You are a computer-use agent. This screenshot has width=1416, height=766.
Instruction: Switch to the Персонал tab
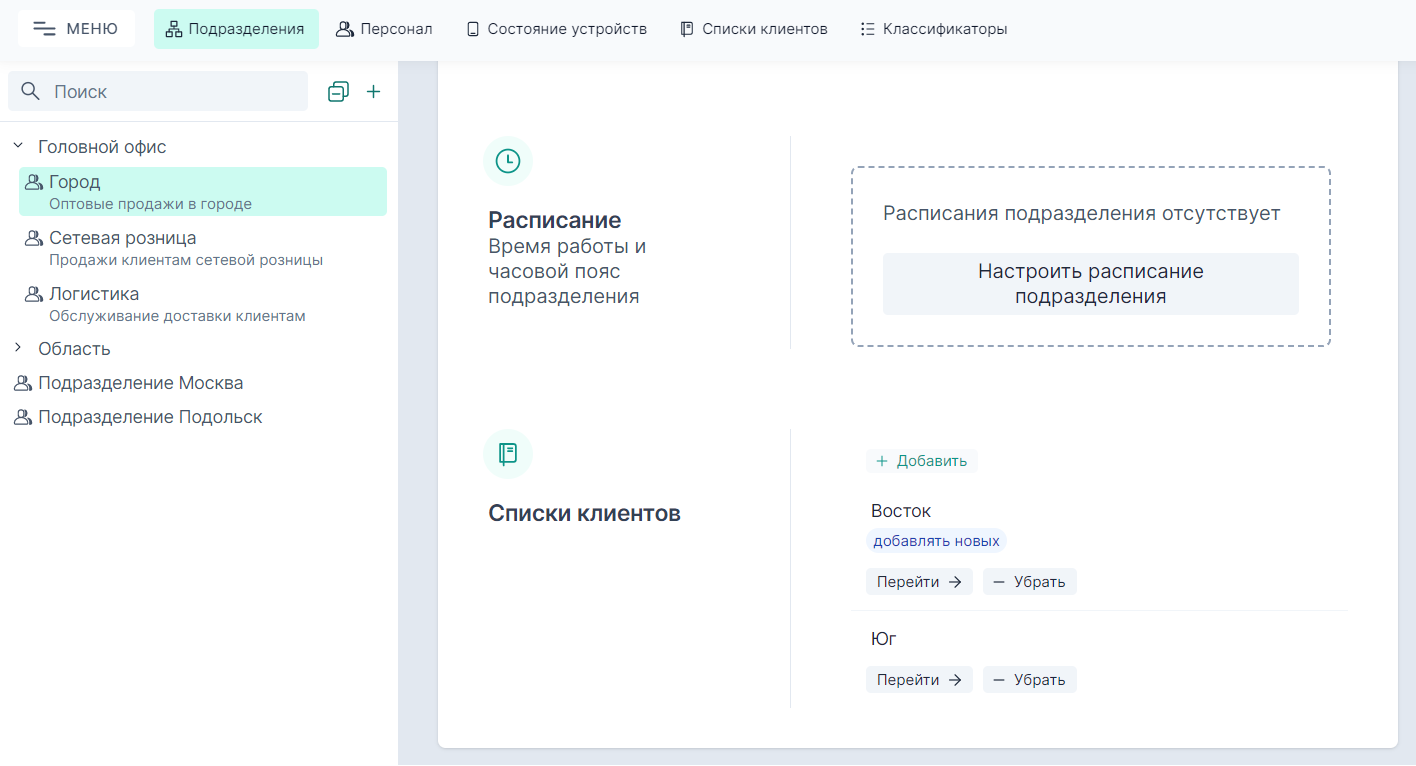385,28
